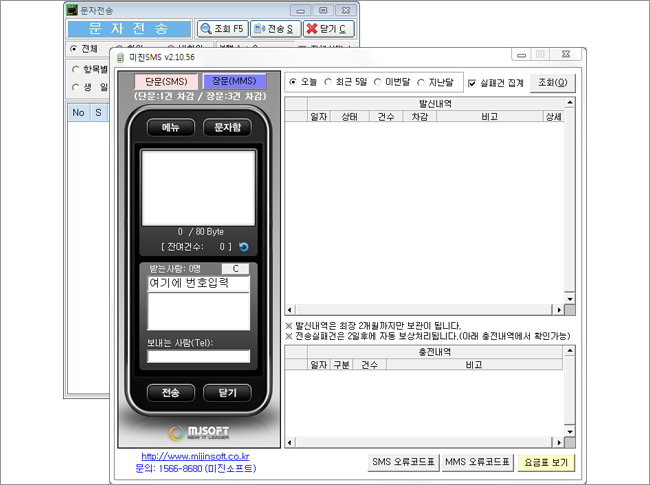The width and height of the screenshot is (650, 485).
Task: Close the 미진SMS window
Action: (x=566, y=54)
